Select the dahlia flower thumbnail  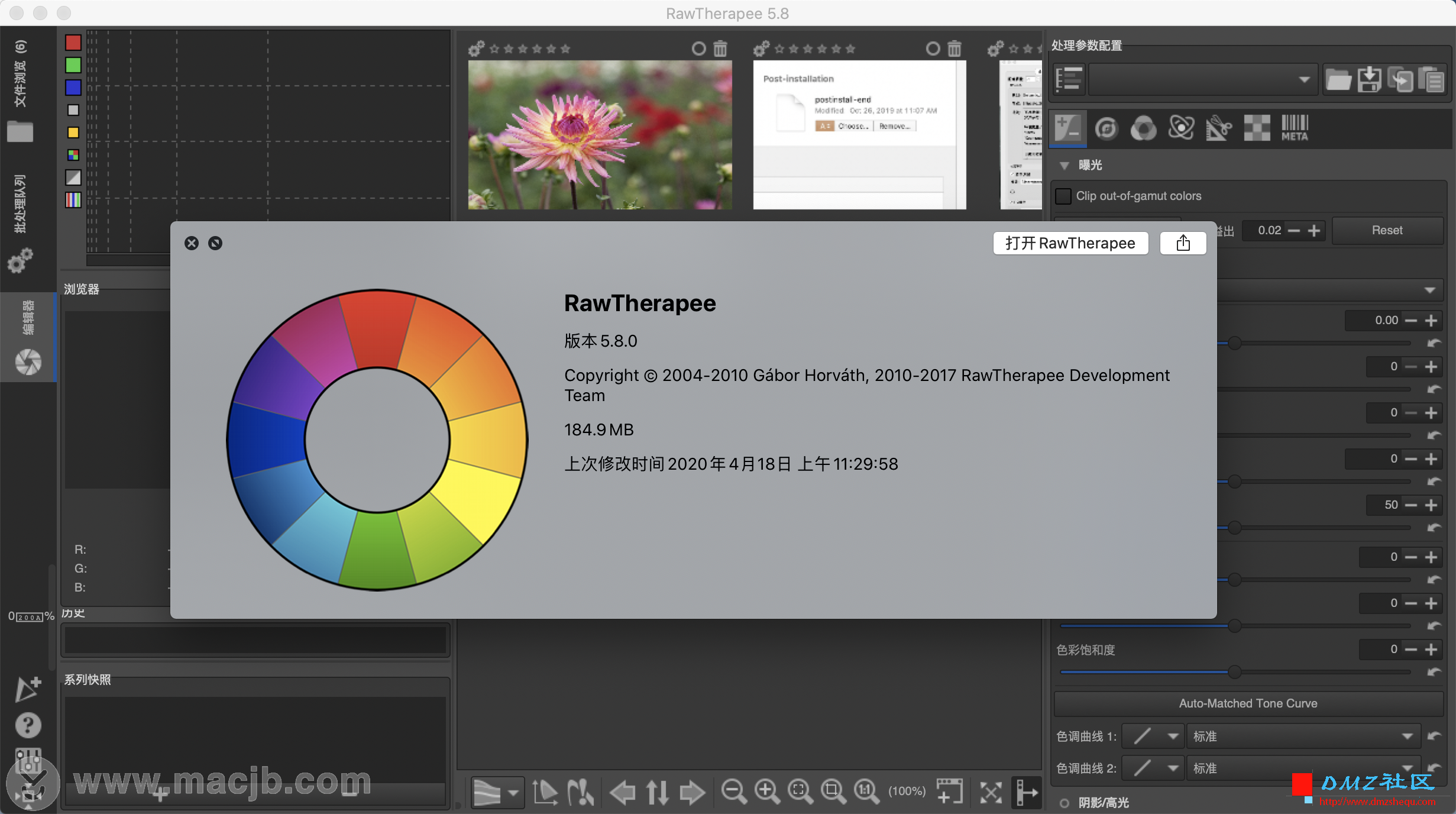point(600,135)
